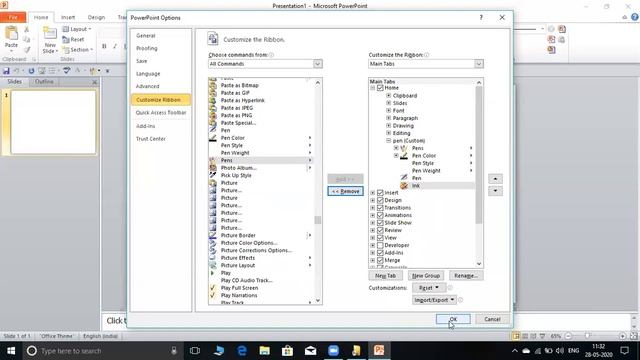Select slide 1 thumbnail in Slides pane
Viewport: 640px width, 360px height.
coord(53,122)
